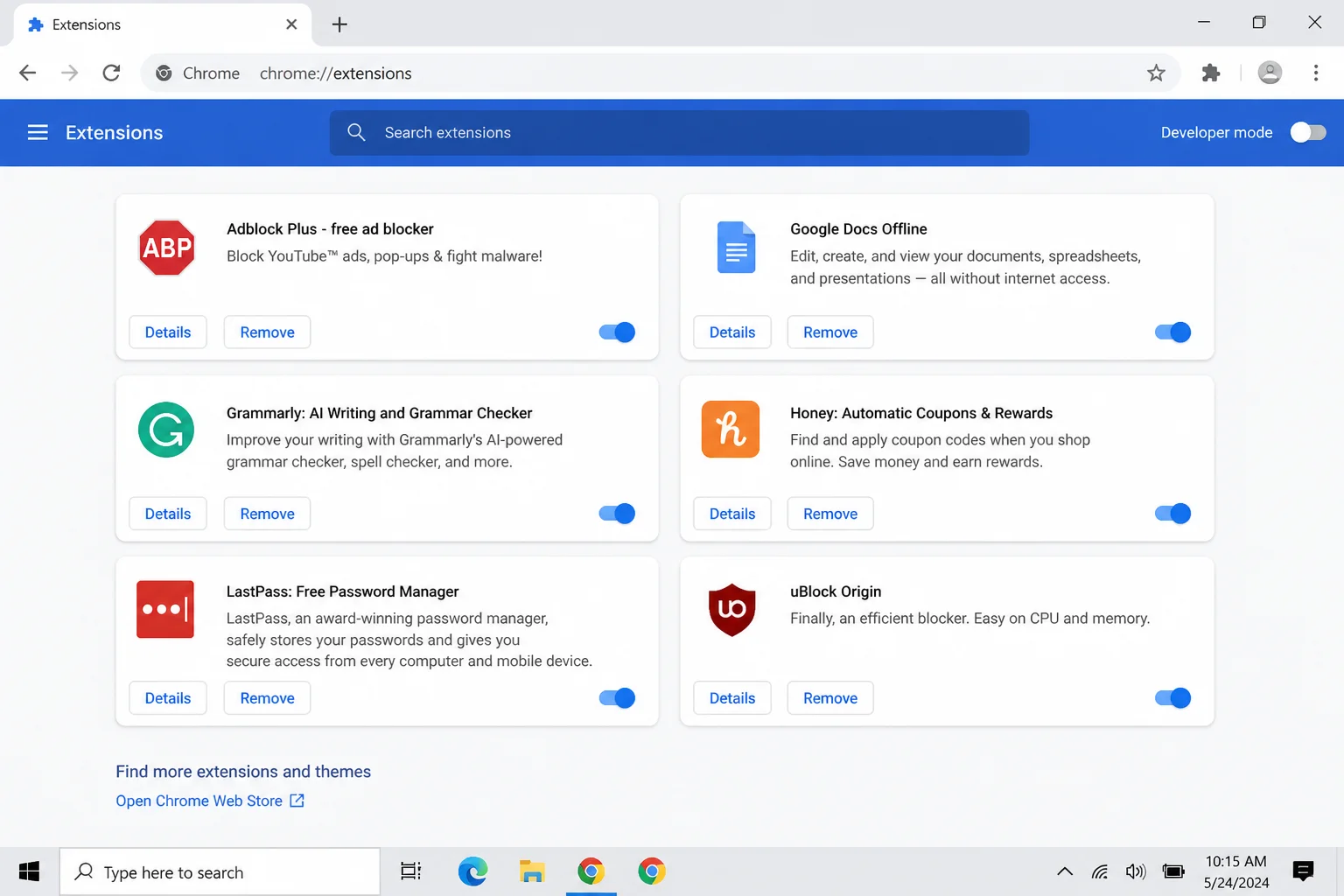Open Task View in taskbar

pyautogui.click(x=410, y=871)
